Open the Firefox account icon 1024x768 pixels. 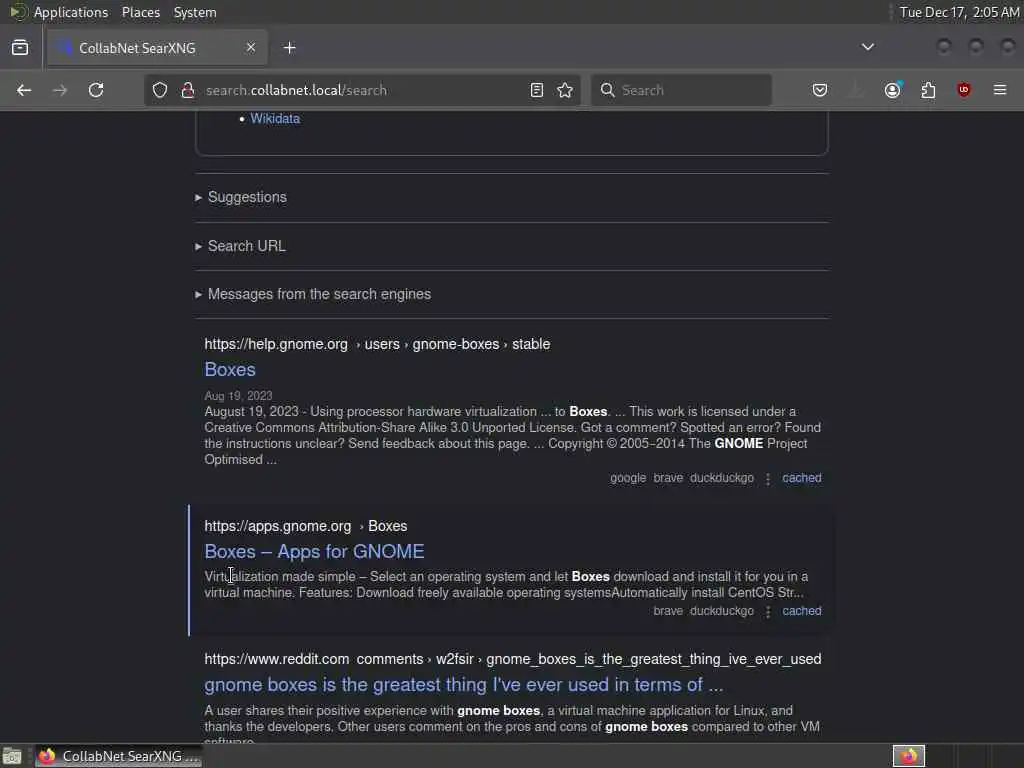[893, 90]
